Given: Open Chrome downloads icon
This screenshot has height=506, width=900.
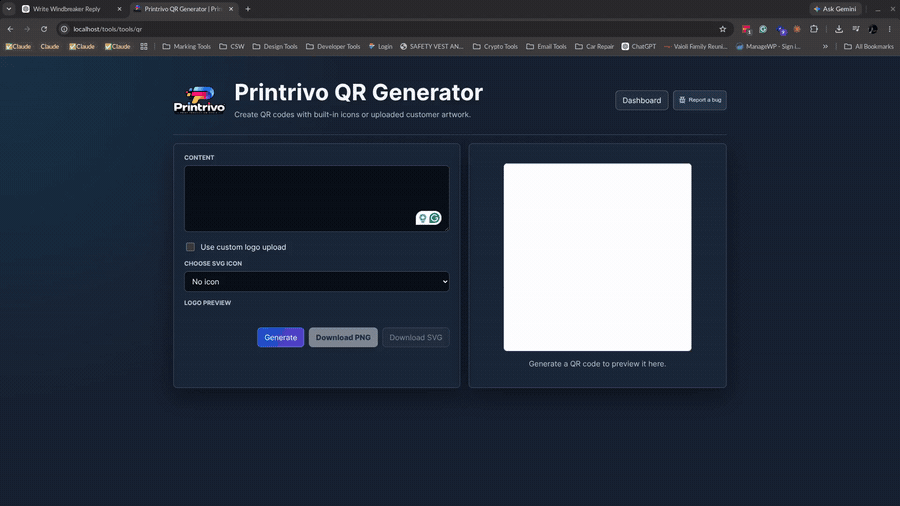Looking at the screenshot, I should coord(839,29).
